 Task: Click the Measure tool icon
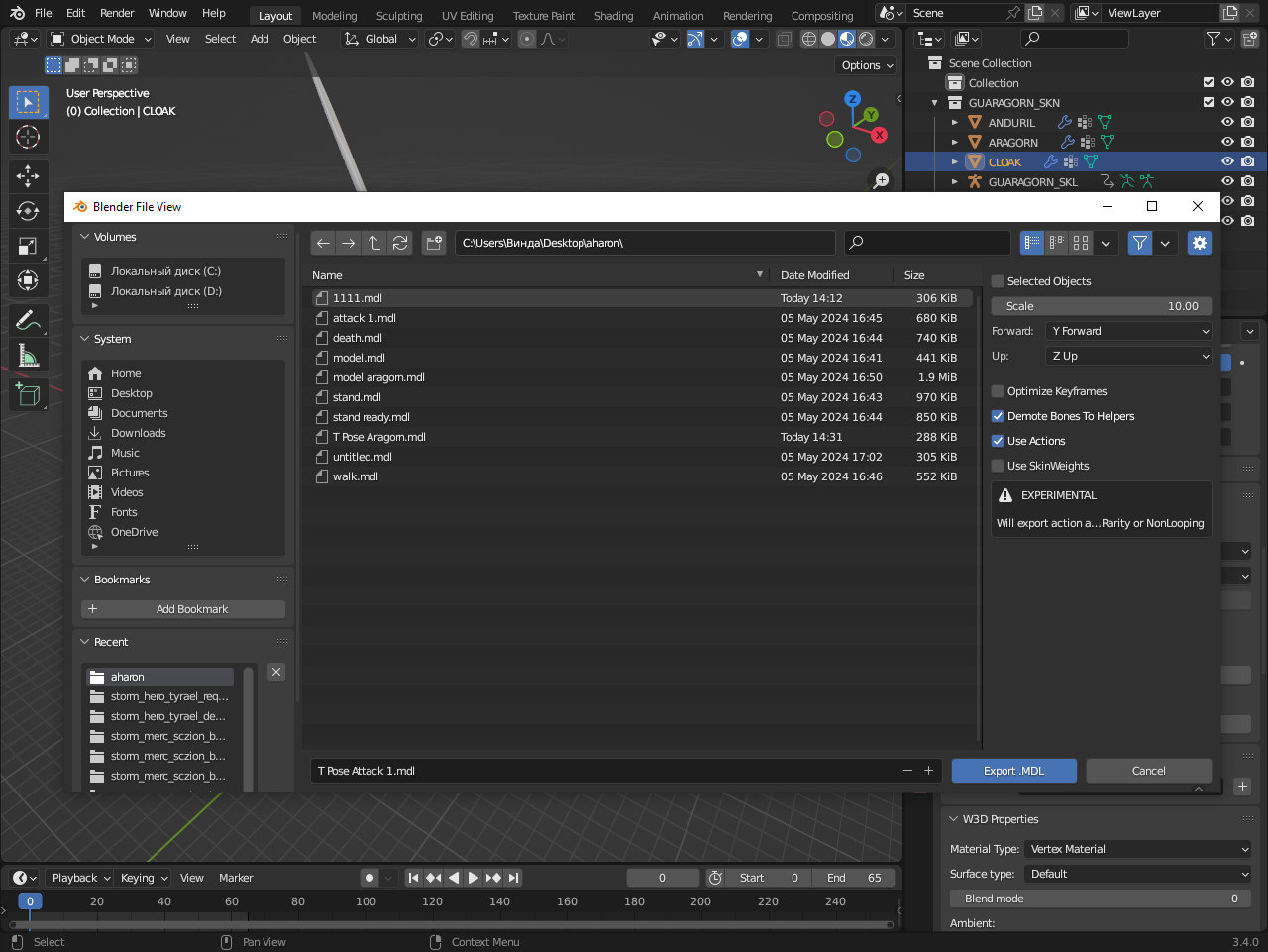pos(28,356)
